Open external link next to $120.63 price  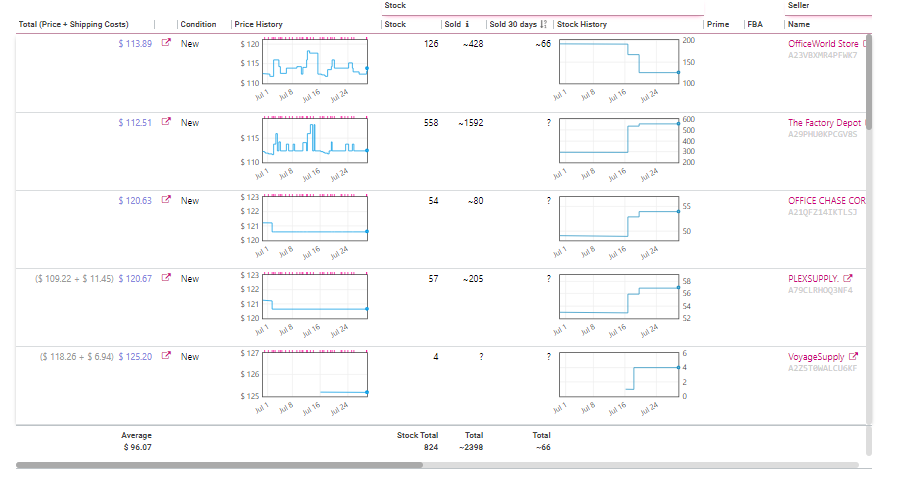click(x=166, y=200)
